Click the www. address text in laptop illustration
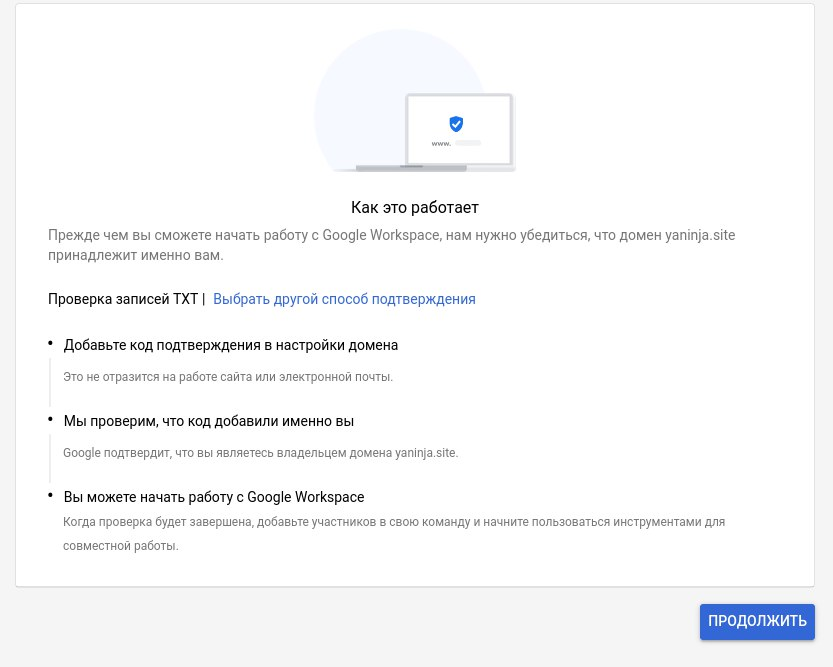Screen dimensions: 833x667 point(441,143)
